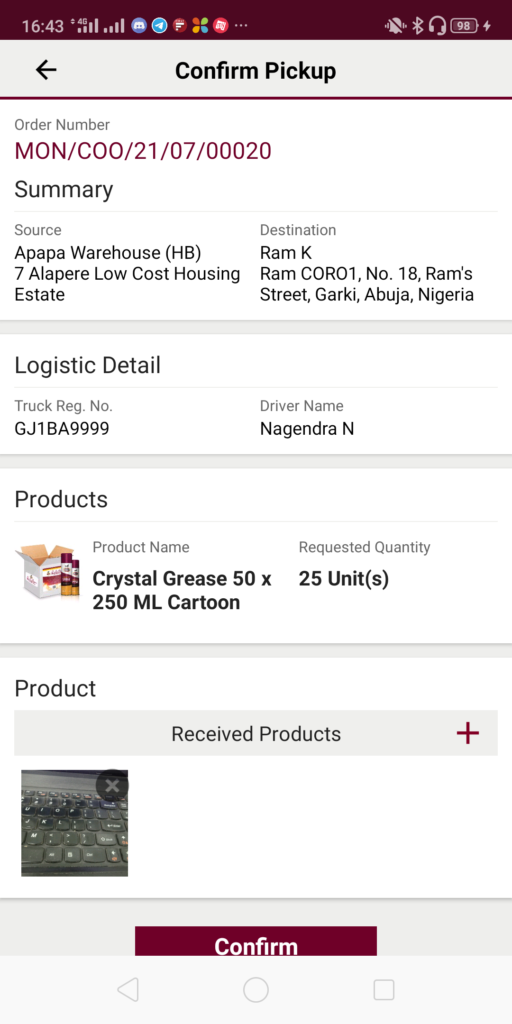The image size is (512, 1024).
Task: Tap the Apapa Warehouse source address
Action: click(127, 274)
